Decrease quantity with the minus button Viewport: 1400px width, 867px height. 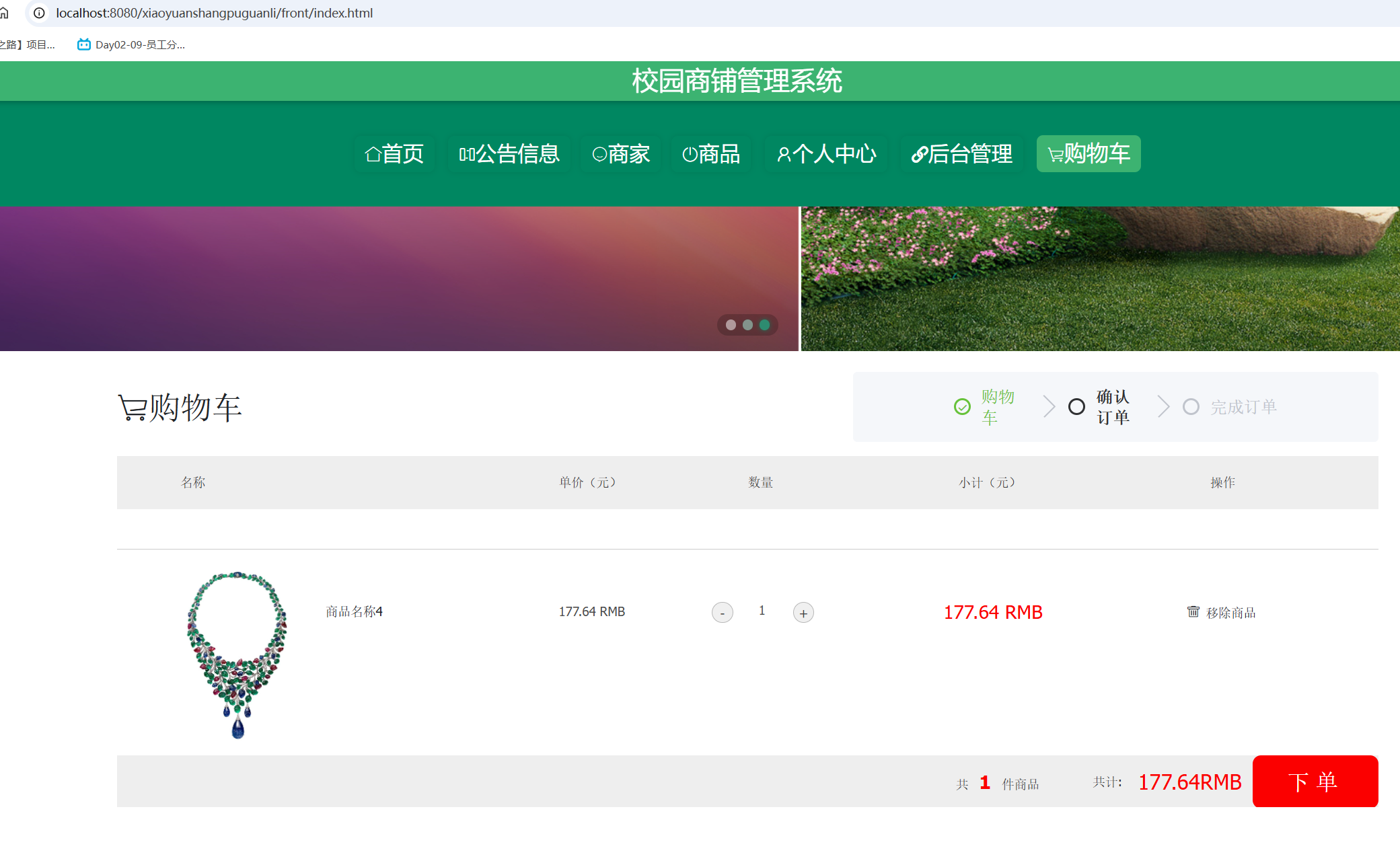(722, 613)
